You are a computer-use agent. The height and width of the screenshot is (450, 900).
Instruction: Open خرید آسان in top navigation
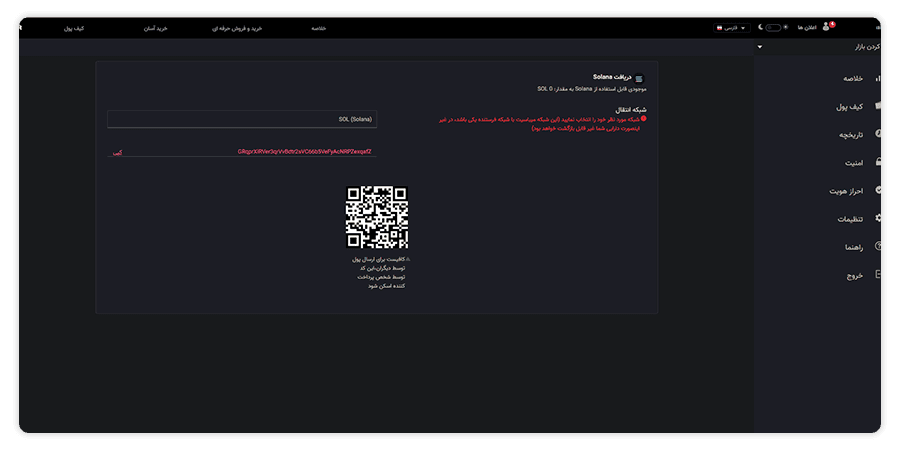[x=156, y=28]
